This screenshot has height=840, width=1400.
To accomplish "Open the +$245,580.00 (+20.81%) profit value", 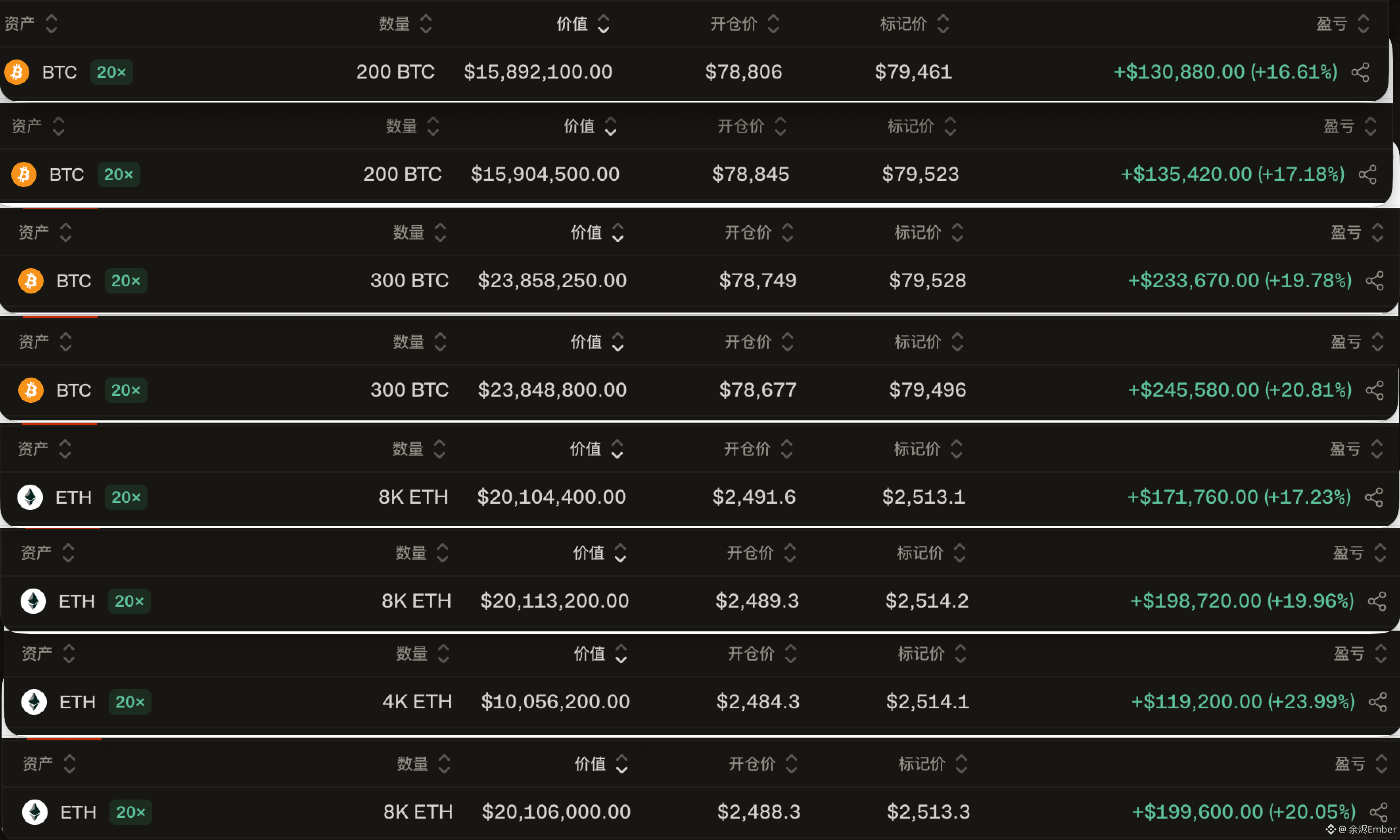I will [x=1239, y=390].
